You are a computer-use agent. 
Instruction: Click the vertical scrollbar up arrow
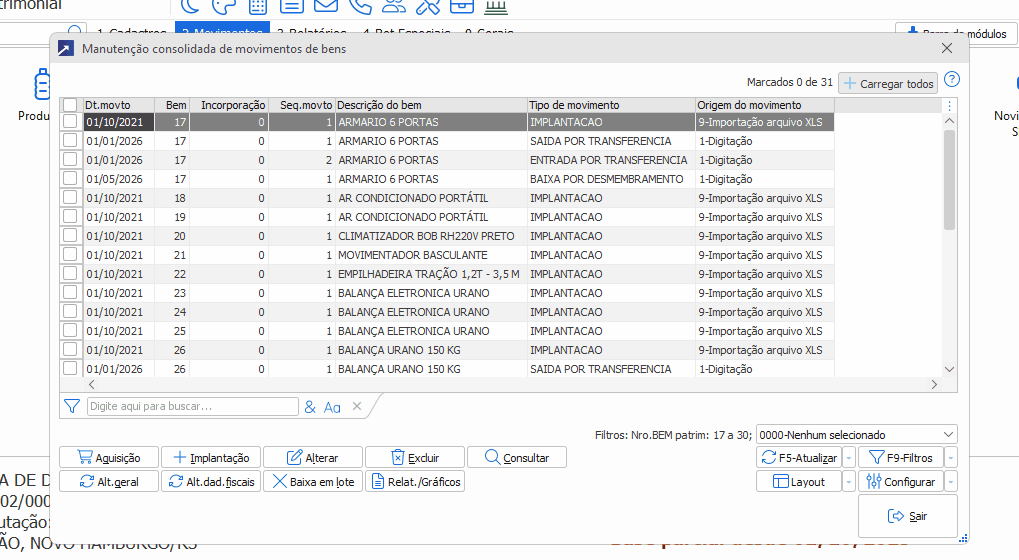coord(949,121)
